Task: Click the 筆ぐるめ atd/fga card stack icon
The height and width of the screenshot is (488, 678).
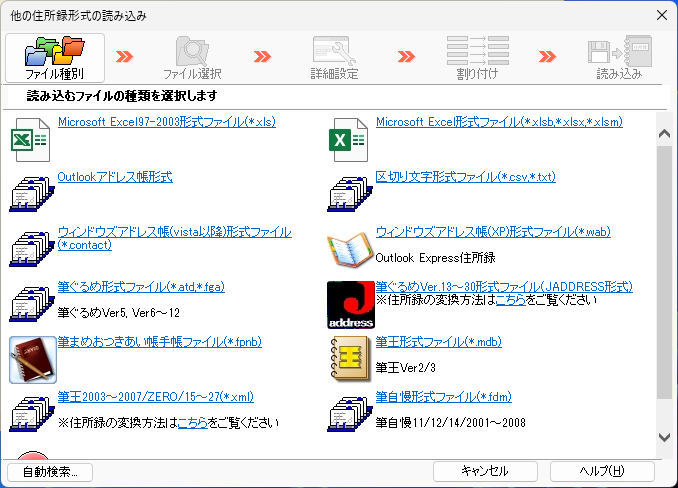Action: [32, 304]
